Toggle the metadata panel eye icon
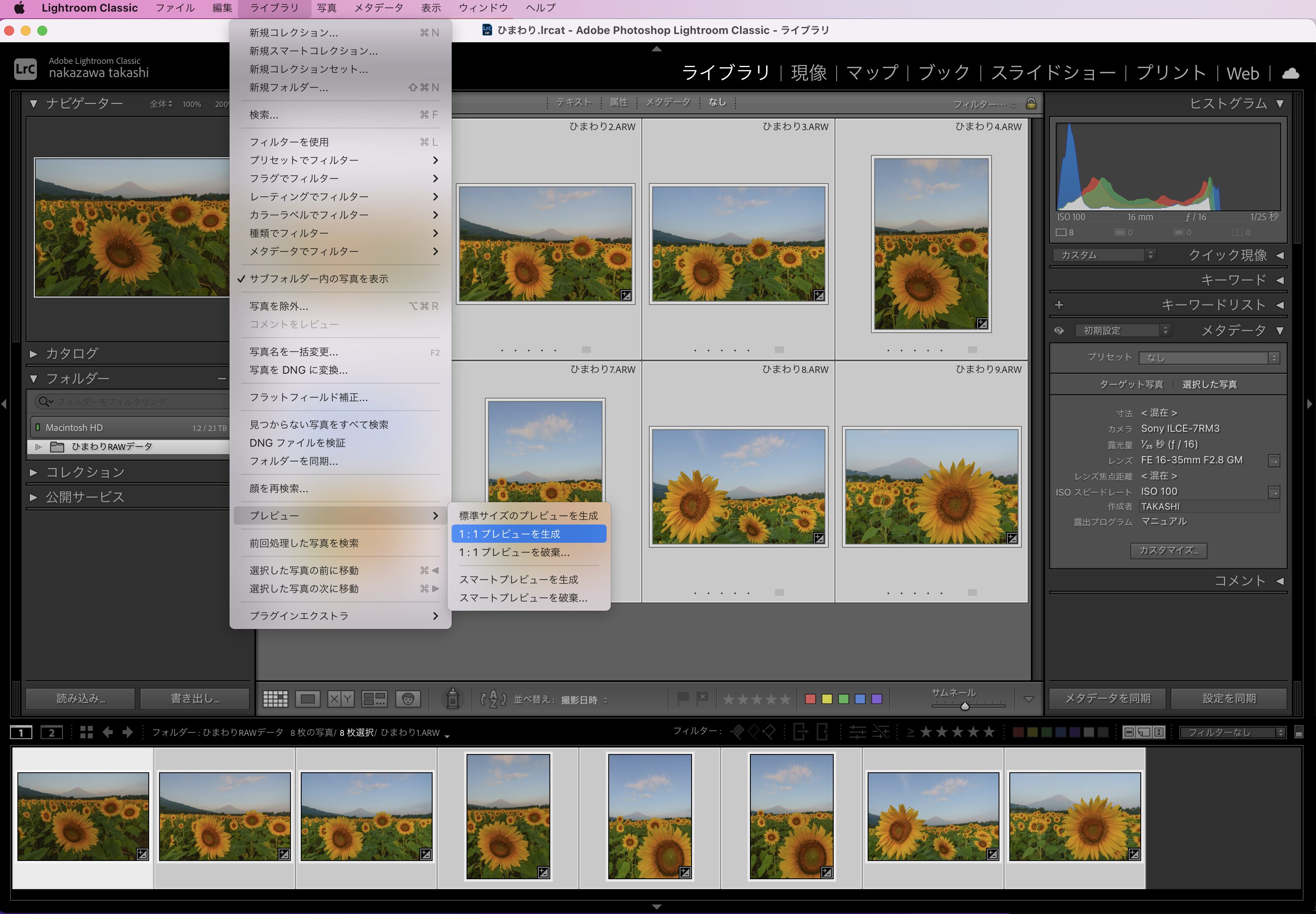Screen dimensions: 1316x914 click(1059, 331)
